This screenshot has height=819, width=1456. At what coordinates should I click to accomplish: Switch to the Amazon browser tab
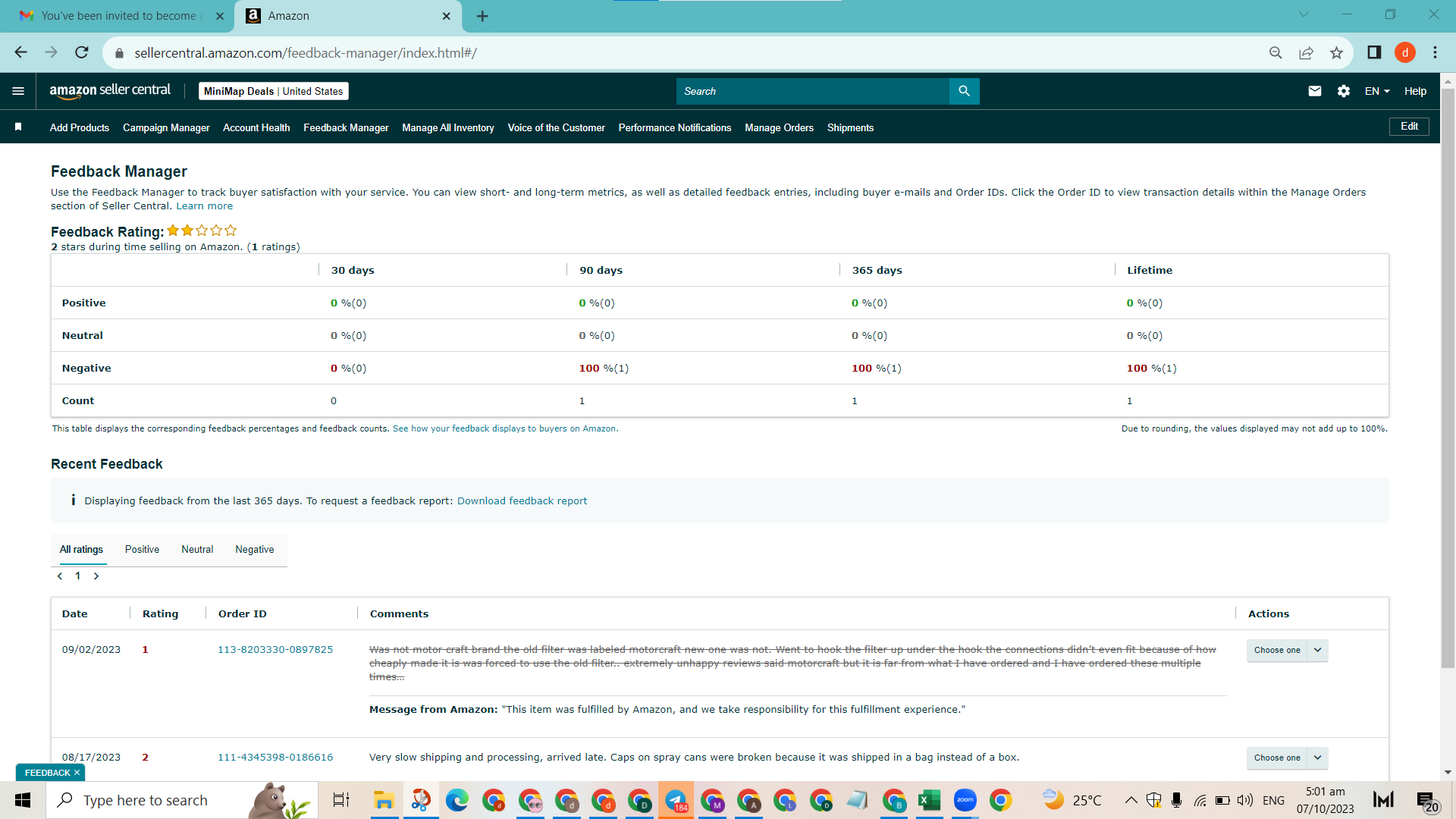349,16
